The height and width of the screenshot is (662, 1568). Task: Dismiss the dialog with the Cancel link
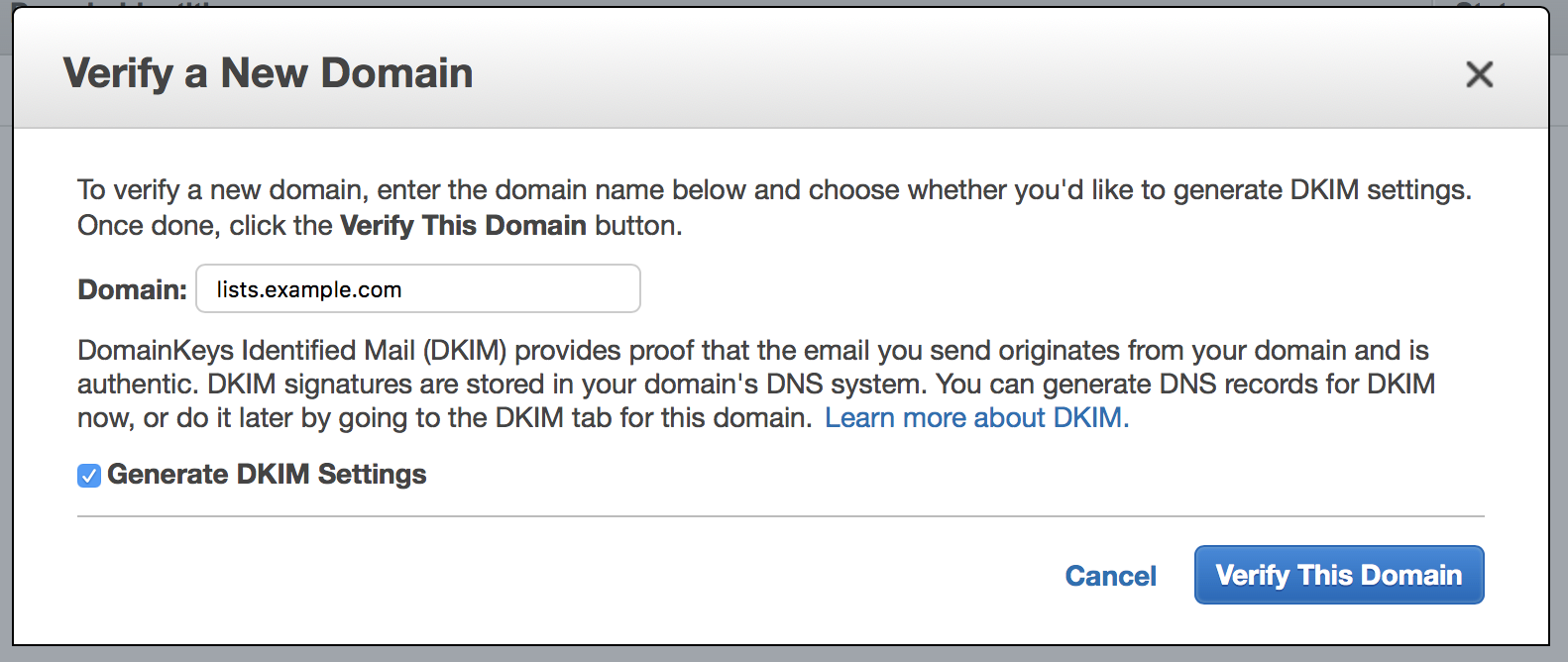click(1110, 576)
